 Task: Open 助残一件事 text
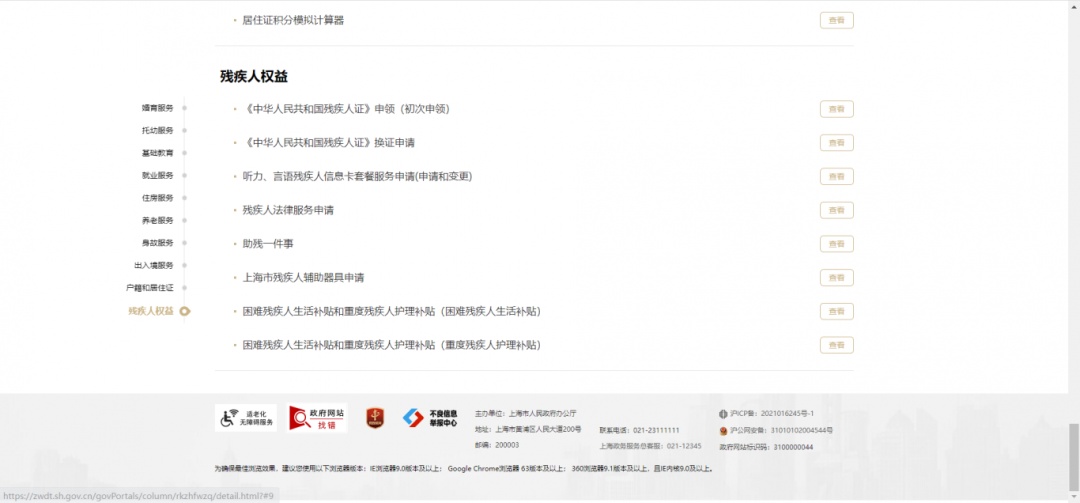tap(268, 244)
